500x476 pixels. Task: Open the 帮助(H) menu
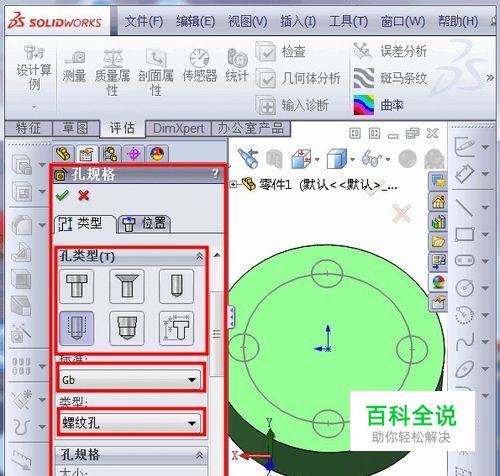(458, 22)
